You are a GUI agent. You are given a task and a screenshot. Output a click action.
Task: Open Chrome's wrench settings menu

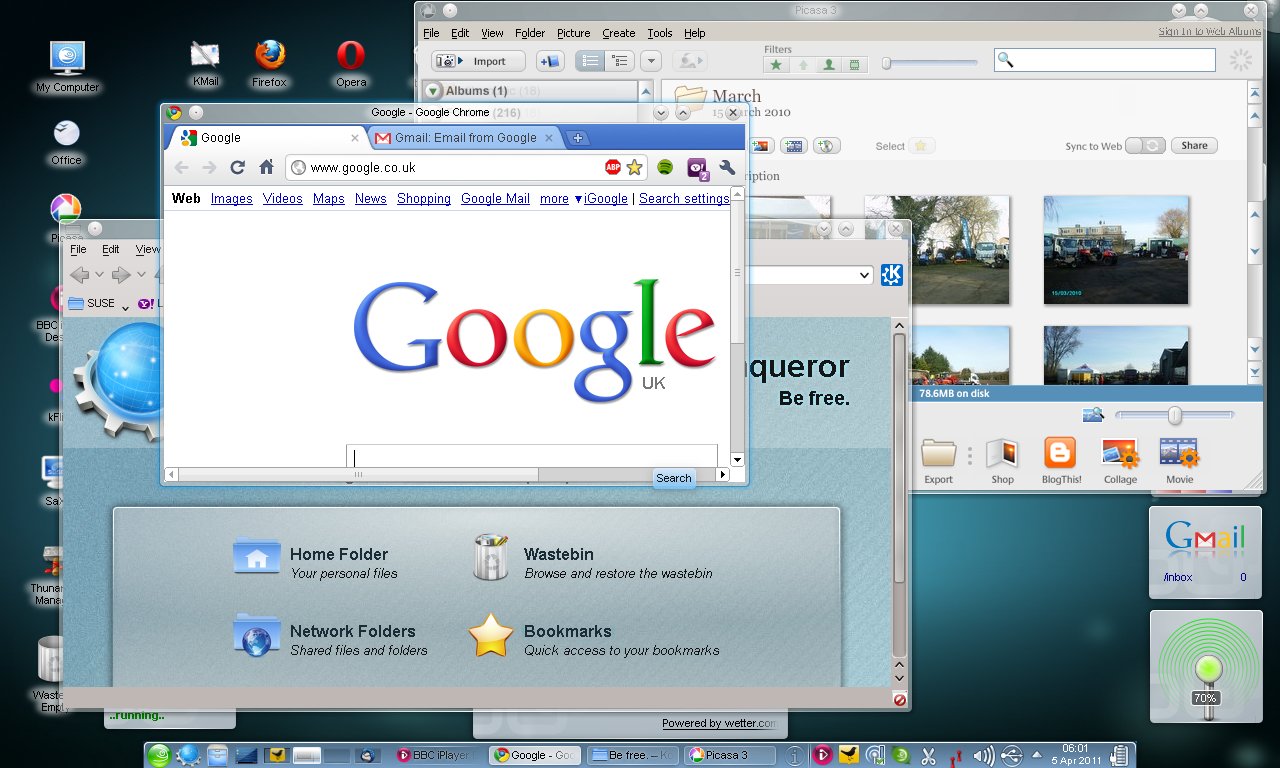[x=727, y=167]
